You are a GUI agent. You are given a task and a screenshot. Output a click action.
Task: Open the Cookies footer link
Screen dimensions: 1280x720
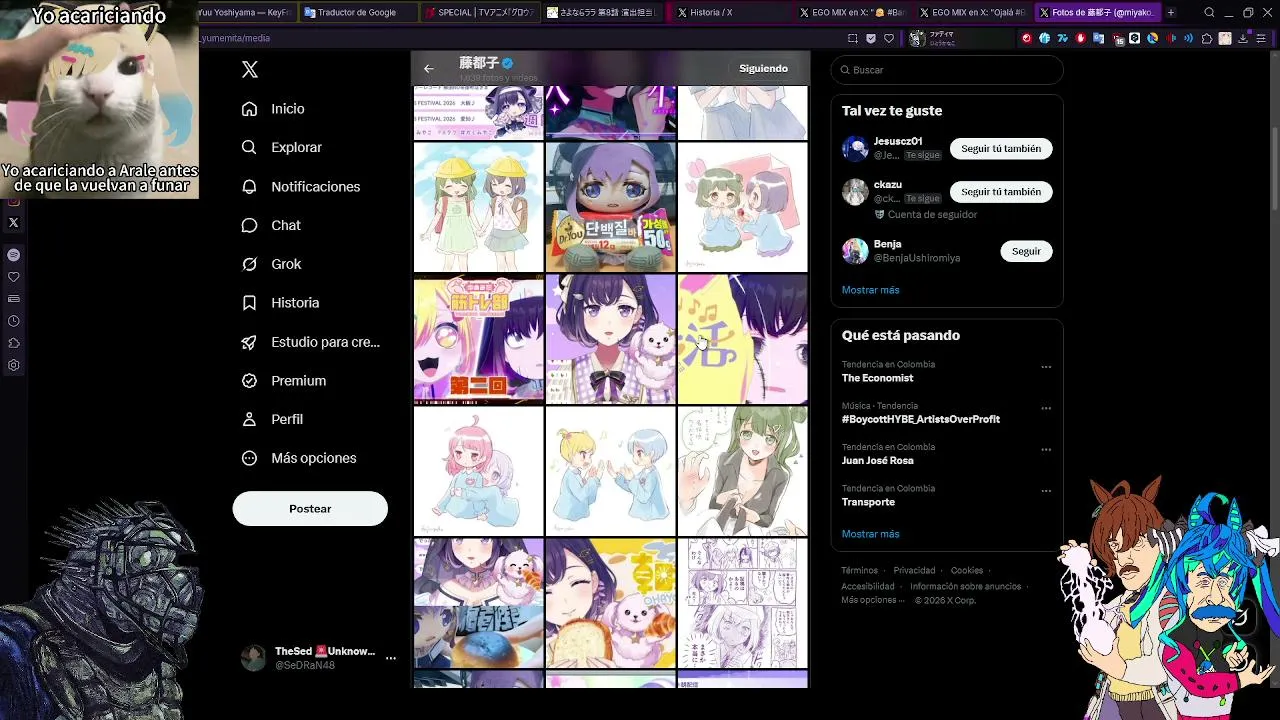pos(967,571)
